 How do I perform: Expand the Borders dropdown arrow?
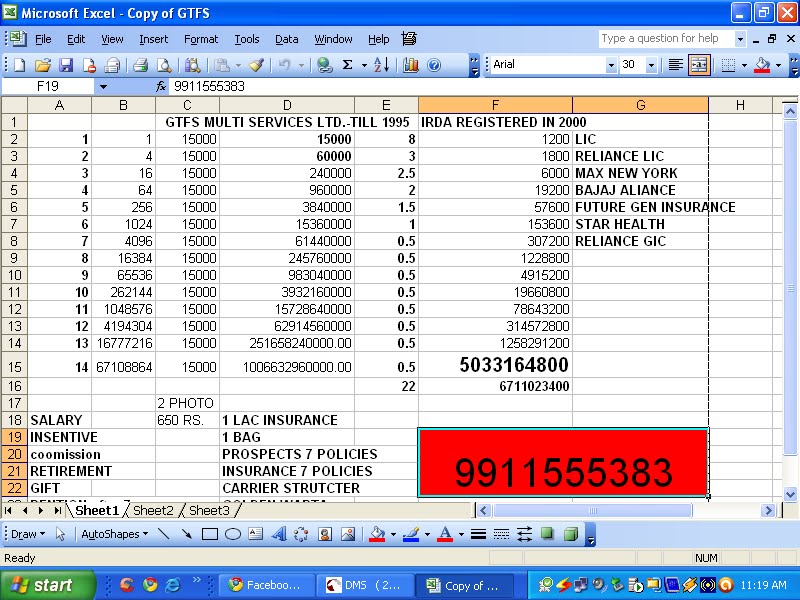point(744,65)
